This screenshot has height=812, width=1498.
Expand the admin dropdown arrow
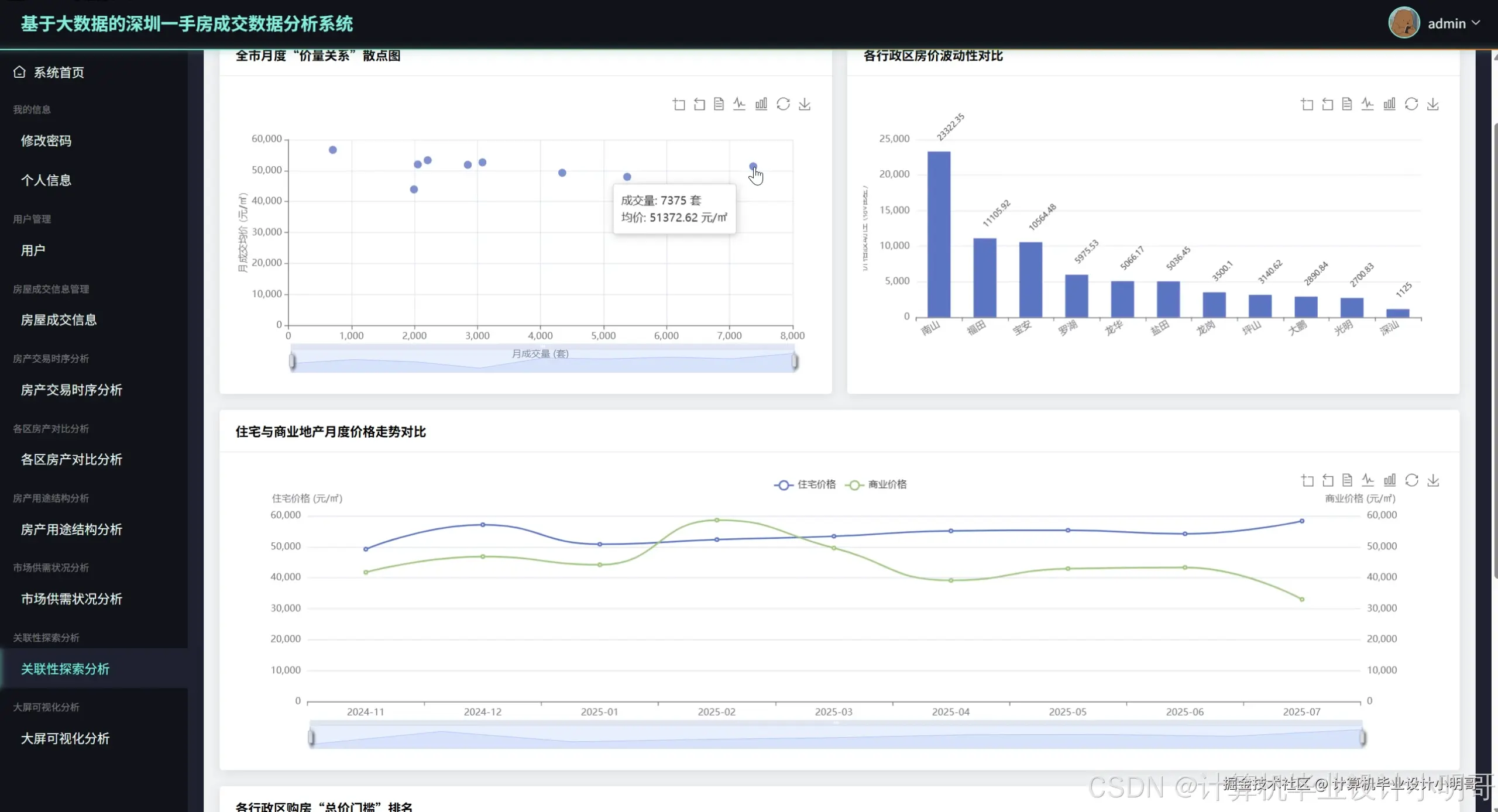pyautogui.click(x=1476, y=23)
